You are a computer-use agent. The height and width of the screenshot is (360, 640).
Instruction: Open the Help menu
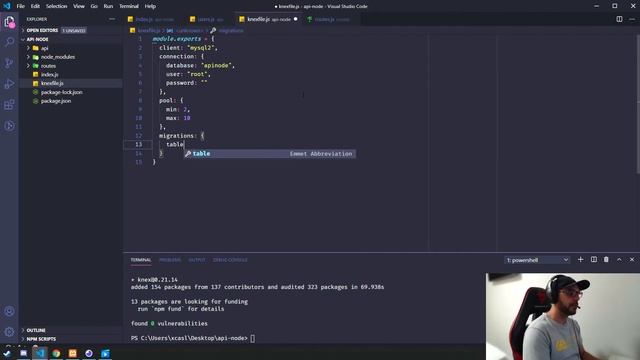pyautogui.click(x=150, y=6)
